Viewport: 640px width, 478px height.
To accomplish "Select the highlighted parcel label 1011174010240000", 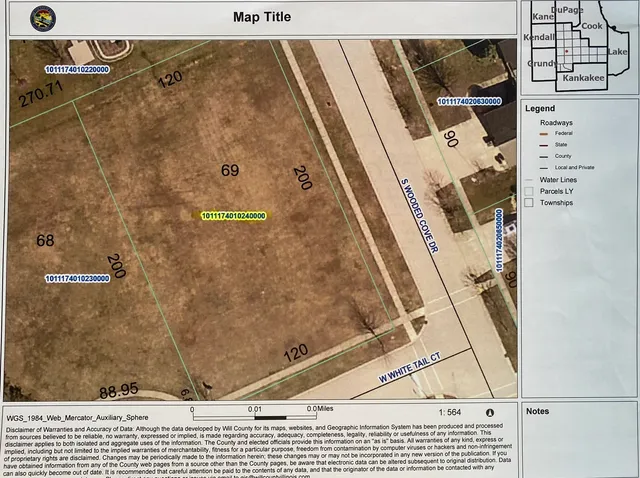I will 233,215.
